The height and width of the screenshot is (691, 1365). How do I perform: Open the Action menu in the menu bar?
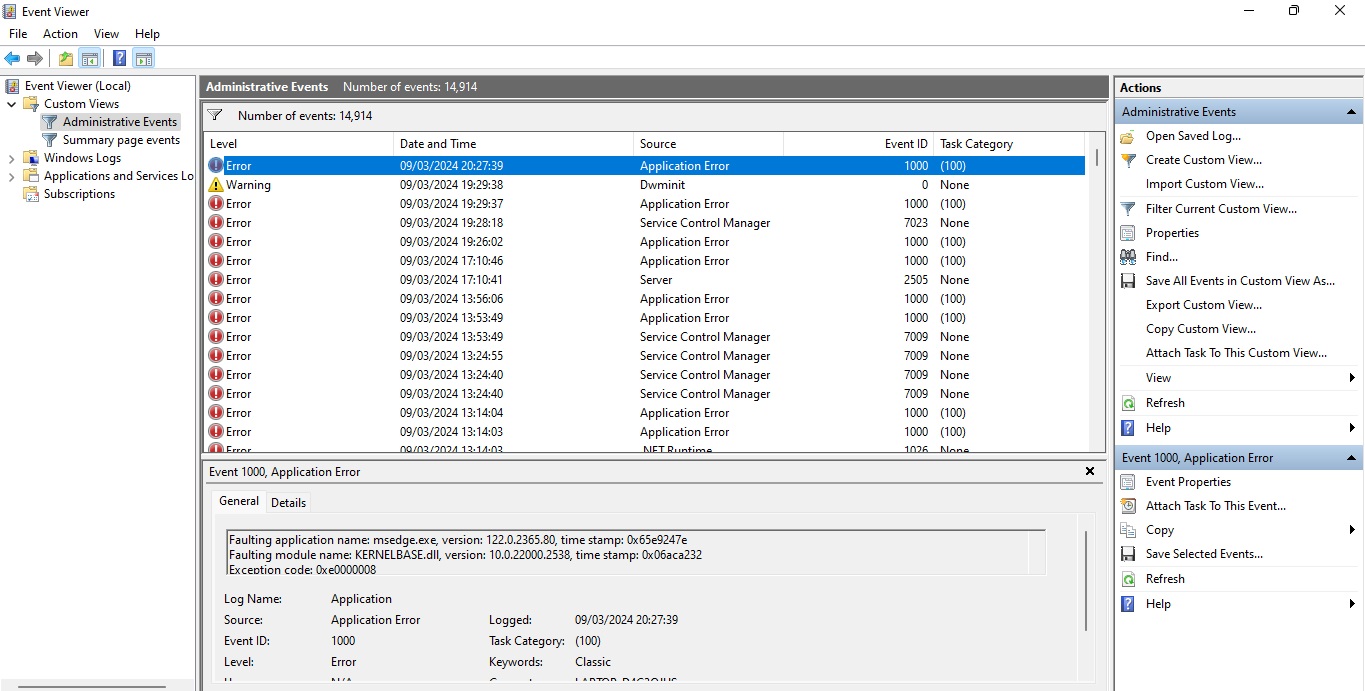(x=60, y=34)
